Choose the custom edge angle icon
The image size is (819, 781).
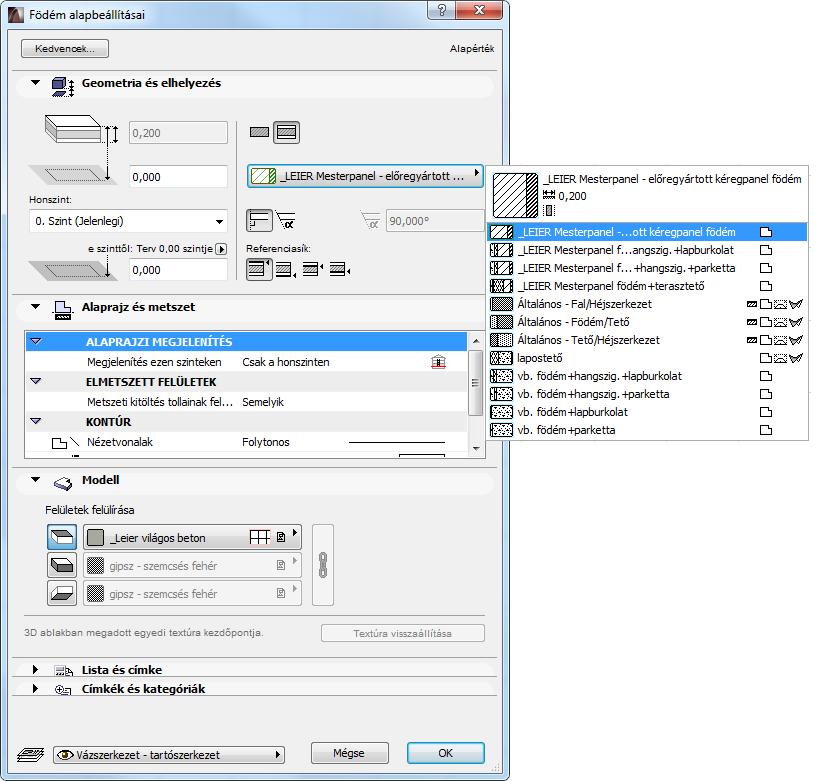pyautogui.click(x=286, y=220)
